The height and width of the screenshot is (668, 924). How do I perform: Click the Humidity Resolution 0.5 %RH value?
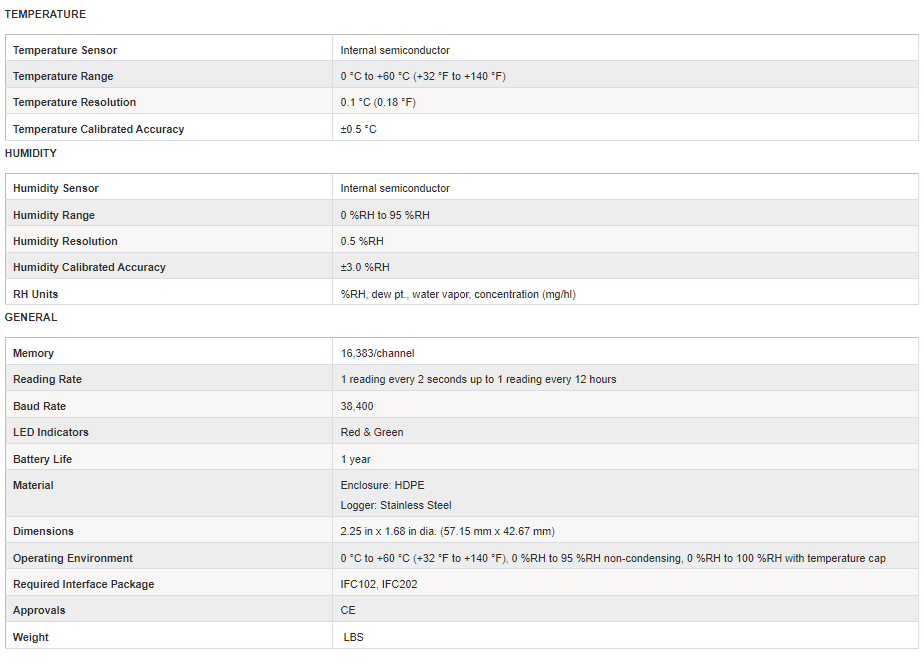(x=362, y=242)
